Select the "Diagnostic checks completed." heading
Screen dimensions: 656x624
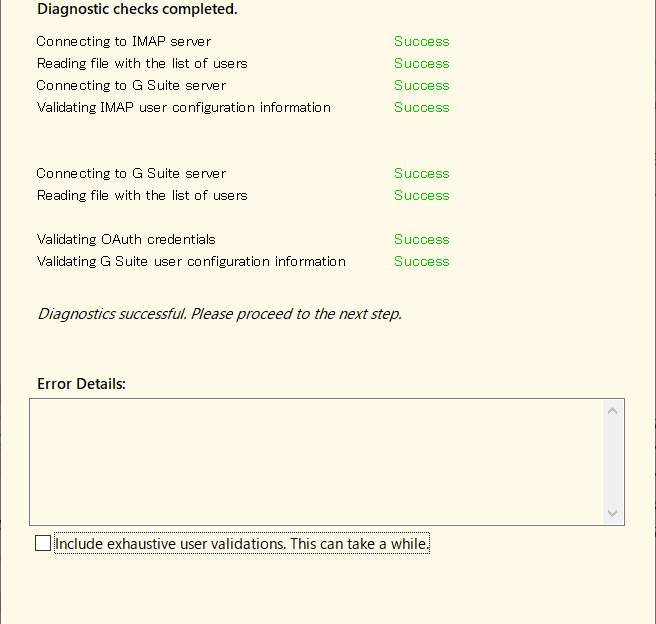click(137, 9)
